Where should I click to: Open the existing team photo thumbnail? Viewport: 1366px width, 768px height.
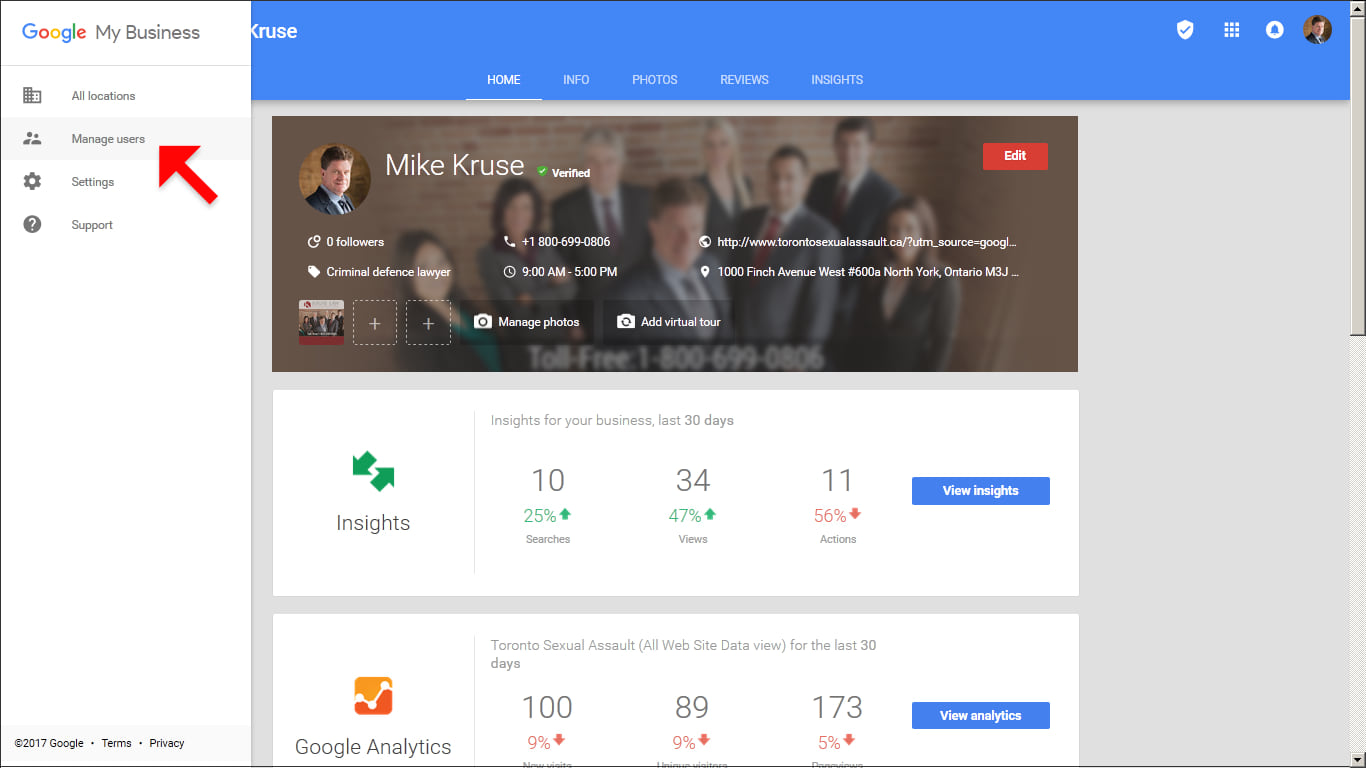321,323
